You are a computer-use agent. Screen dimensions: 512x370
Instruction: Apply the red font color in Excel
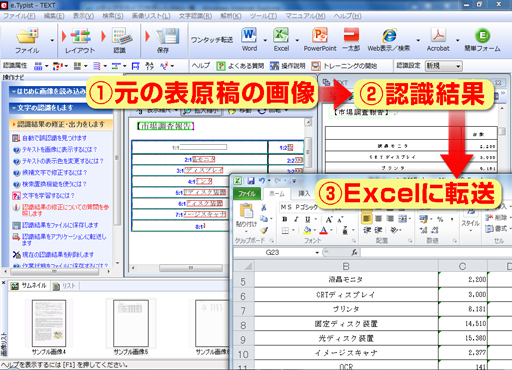323,230
